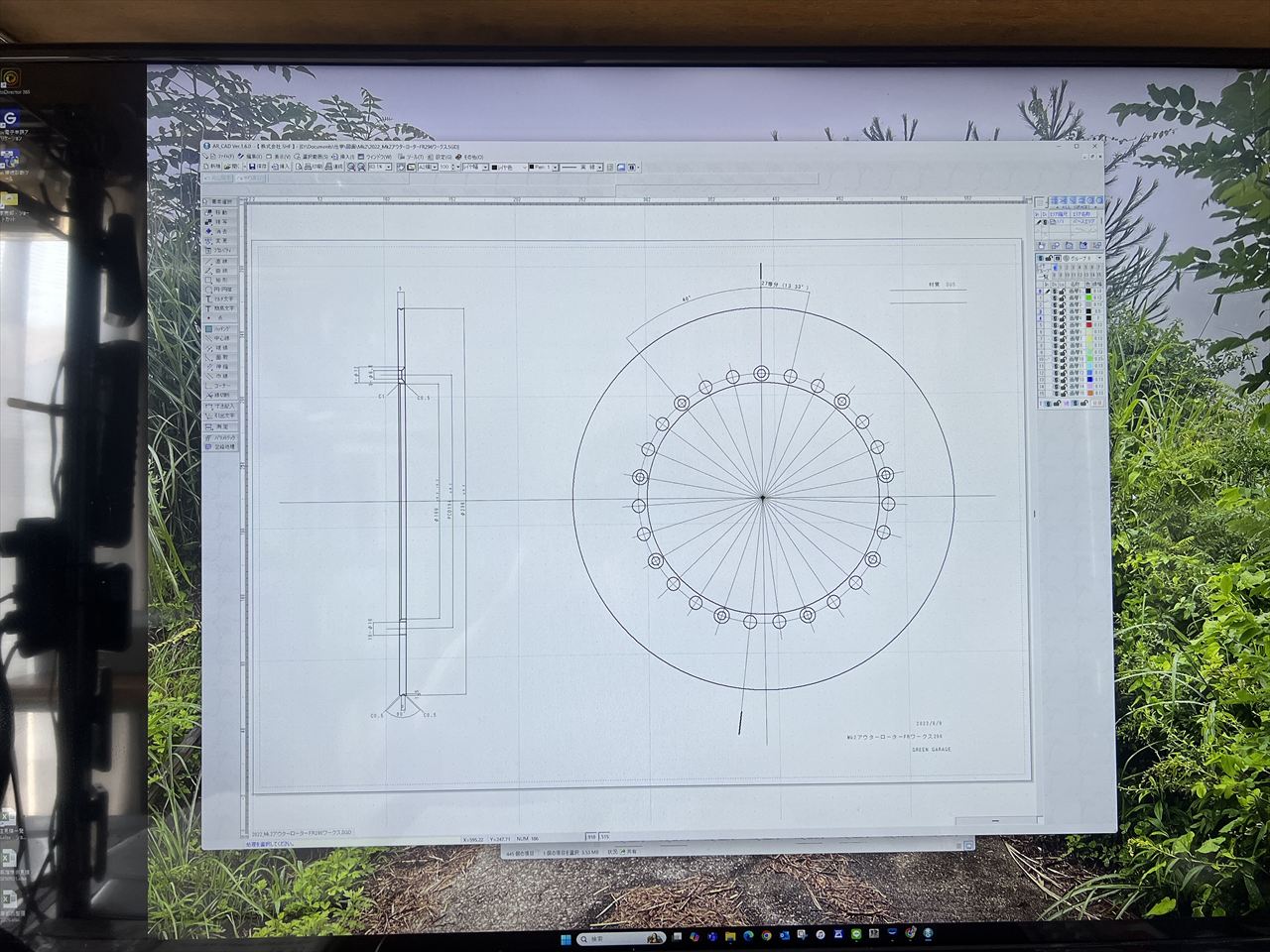
Task: Select the 寸法記入 (dimension) tool
Action: click(220, 407)
